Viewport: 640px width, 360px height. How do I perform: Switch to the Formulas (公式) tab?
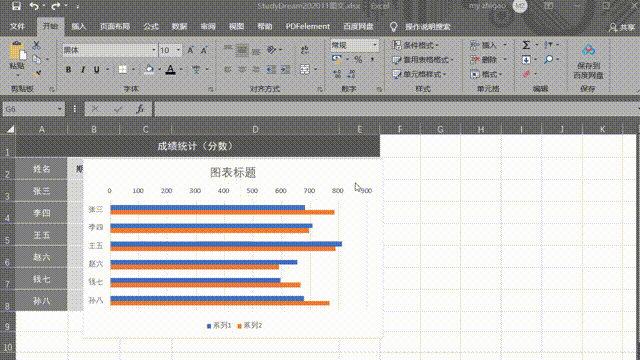(x=151, y=27)
